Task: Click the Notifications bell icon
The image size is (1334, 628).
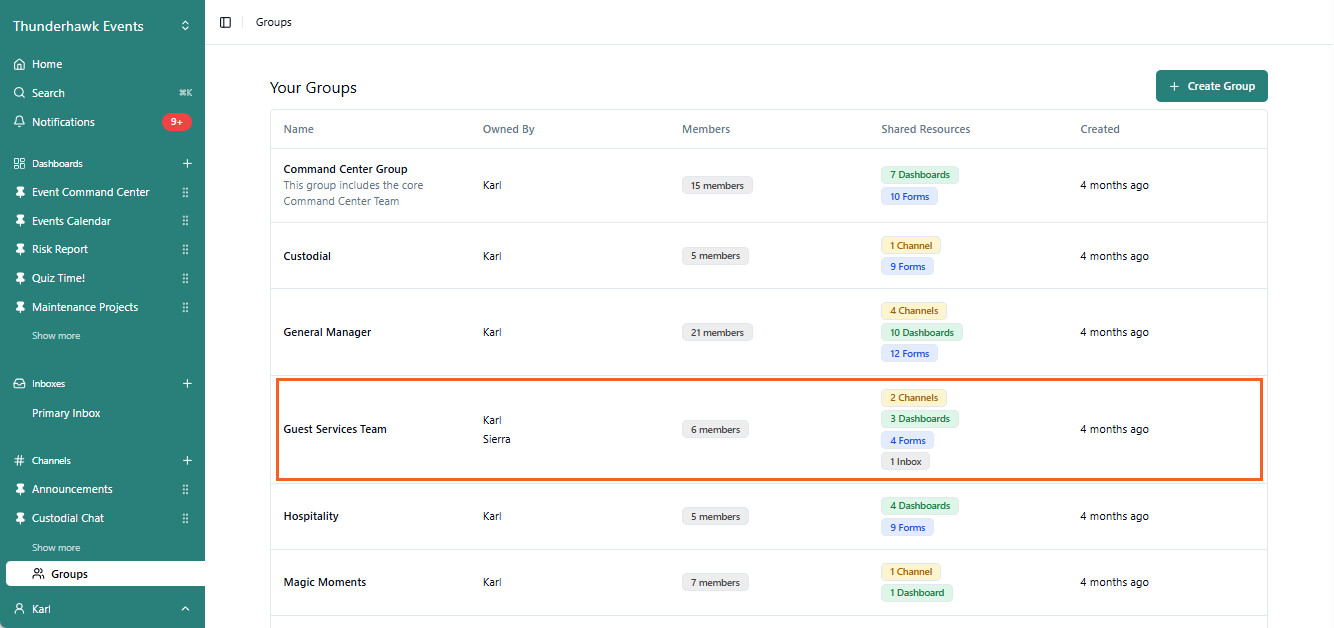Action: [x=19, y=122]
